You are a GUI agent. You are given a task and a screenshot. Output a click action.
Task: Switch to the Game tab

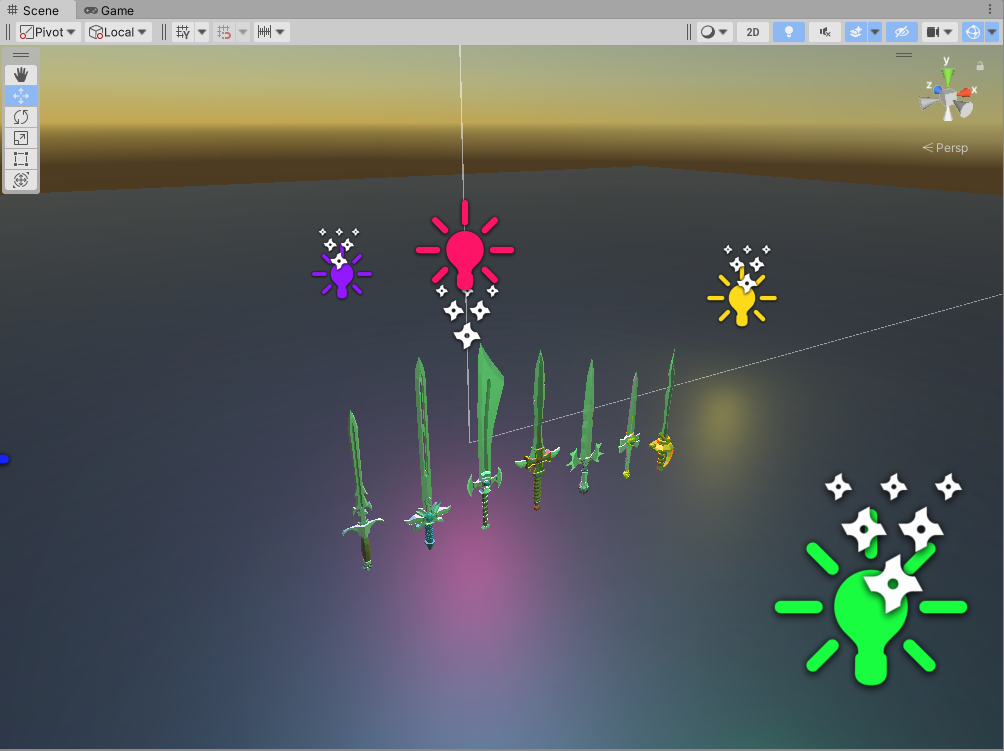pyautogui.click(x=109, y=10)
